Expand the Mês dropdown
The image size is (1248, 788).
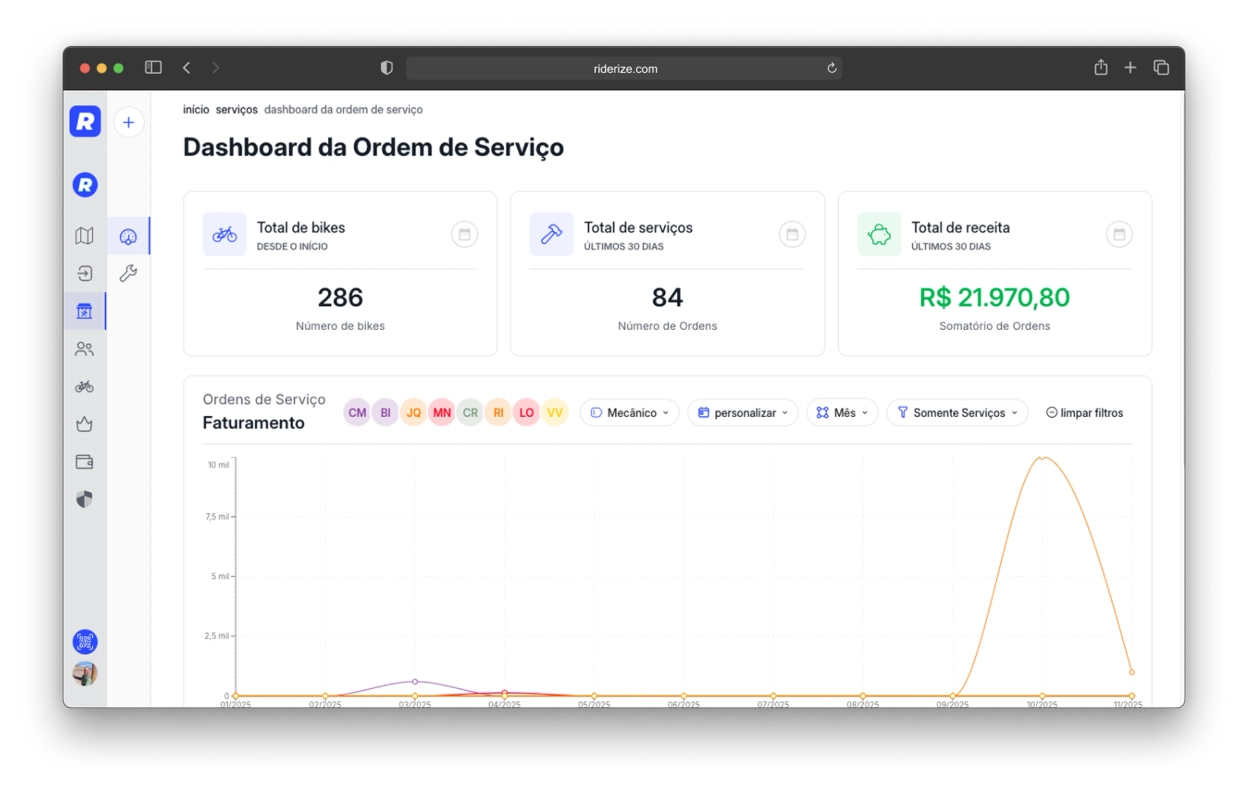pos(841,412)
